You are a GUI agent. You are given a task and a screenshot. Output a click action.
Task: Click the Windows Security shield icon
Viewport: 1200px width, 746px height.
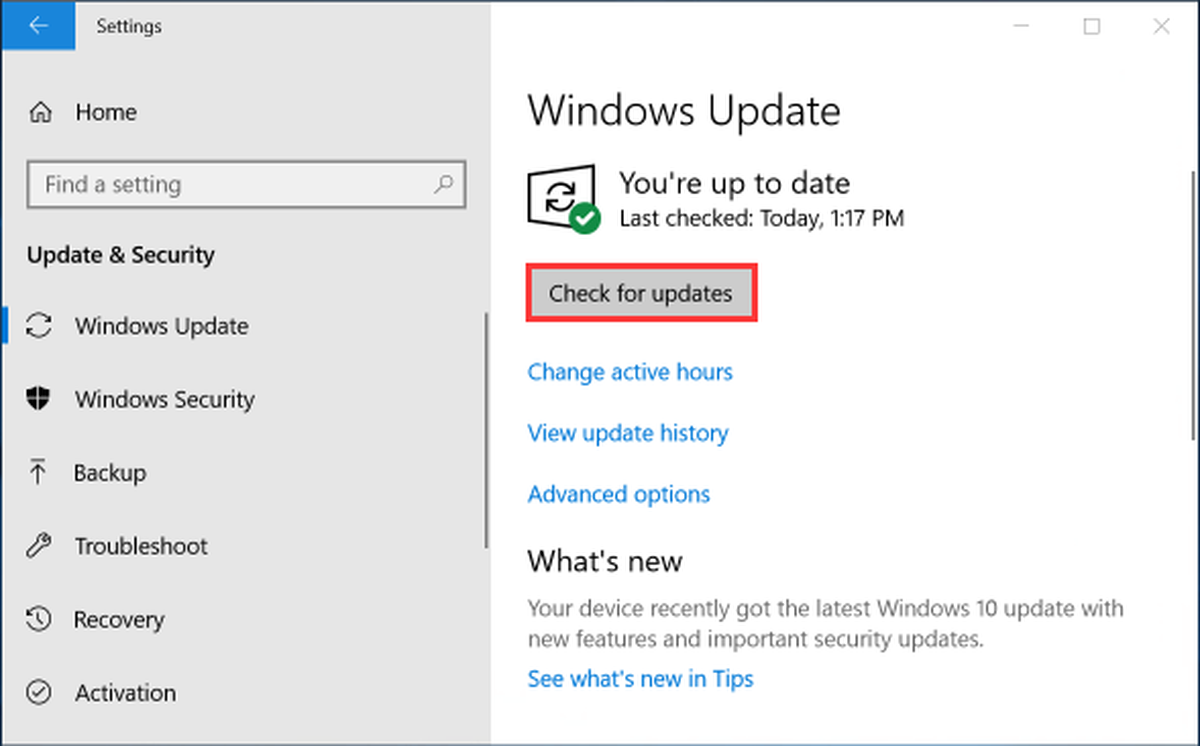[39, 399]
